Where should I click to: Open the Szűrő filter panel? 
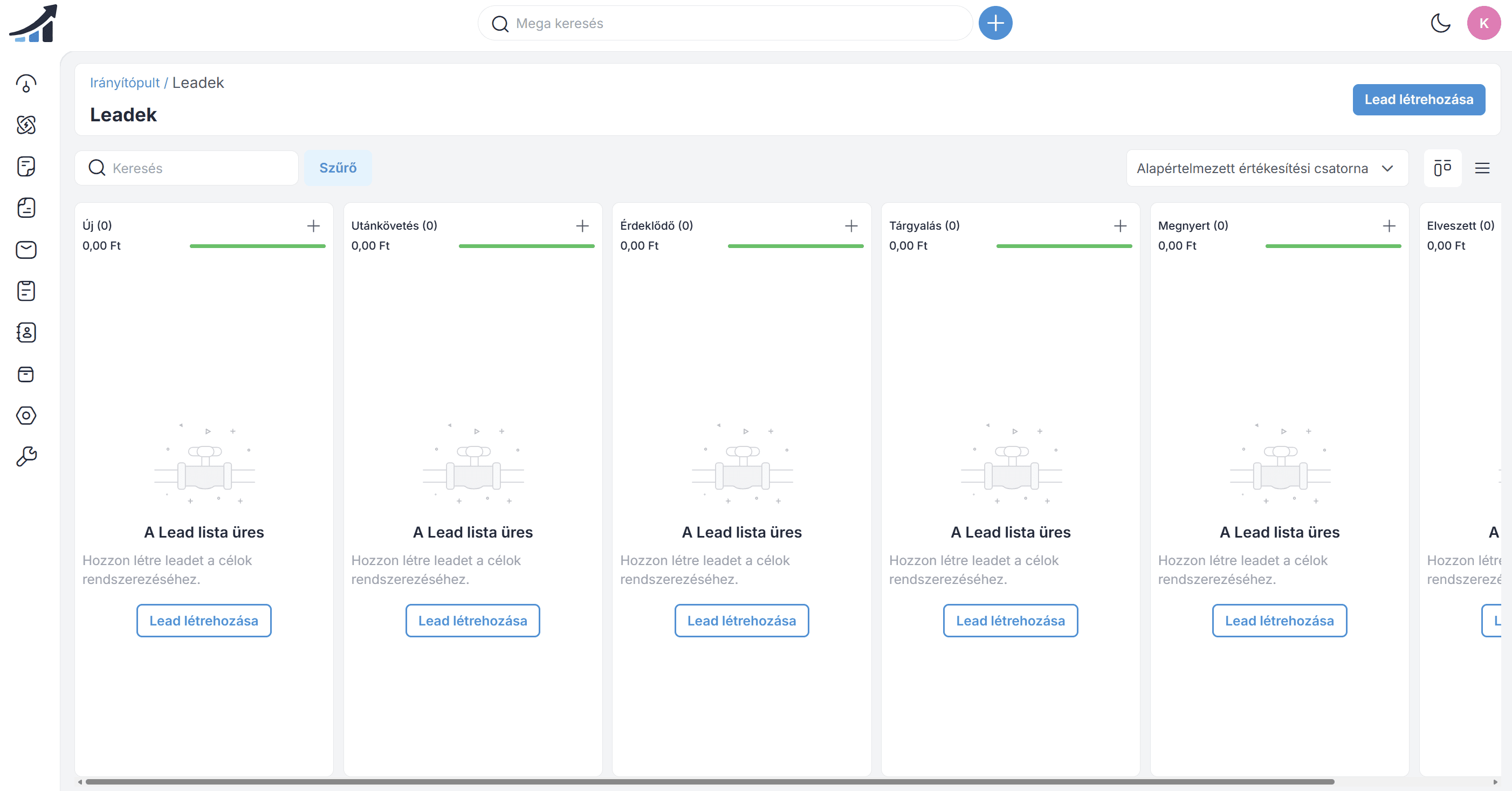coord(338,168)
